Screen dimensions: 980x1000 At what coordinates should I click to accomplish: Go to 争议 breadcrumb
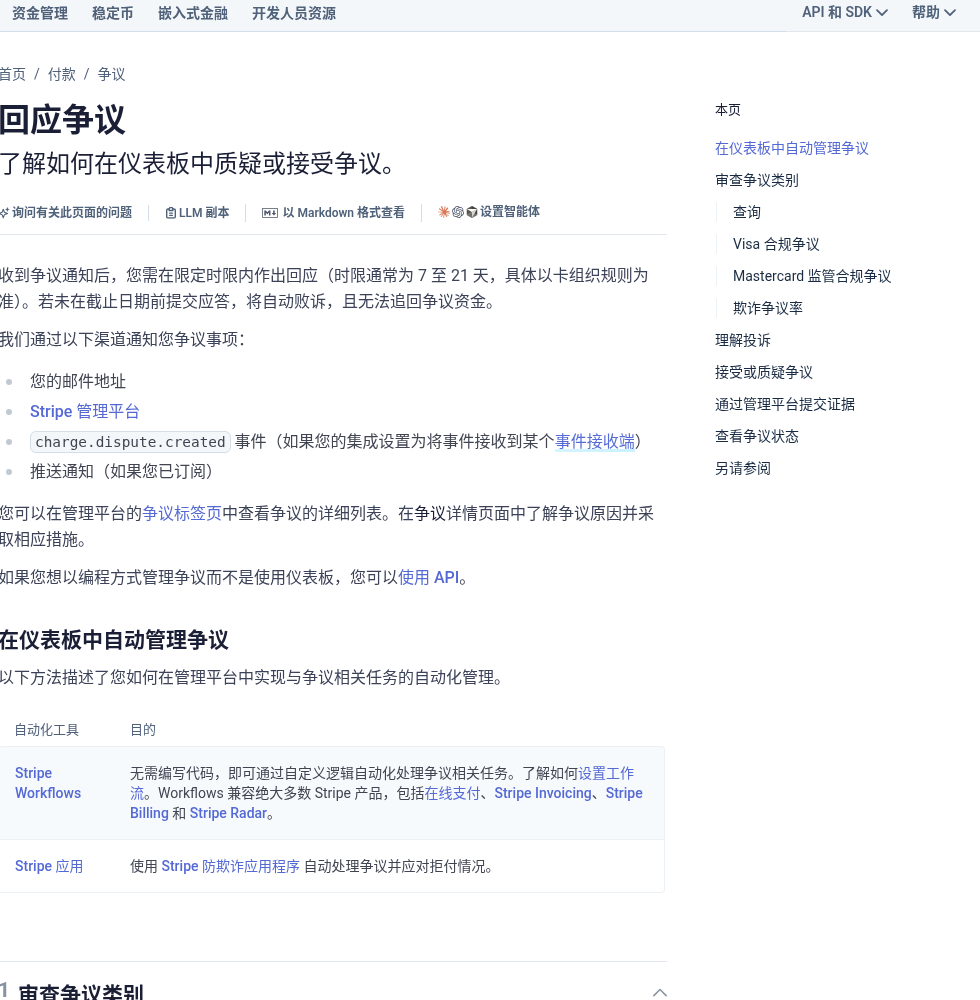click(112, 75)
